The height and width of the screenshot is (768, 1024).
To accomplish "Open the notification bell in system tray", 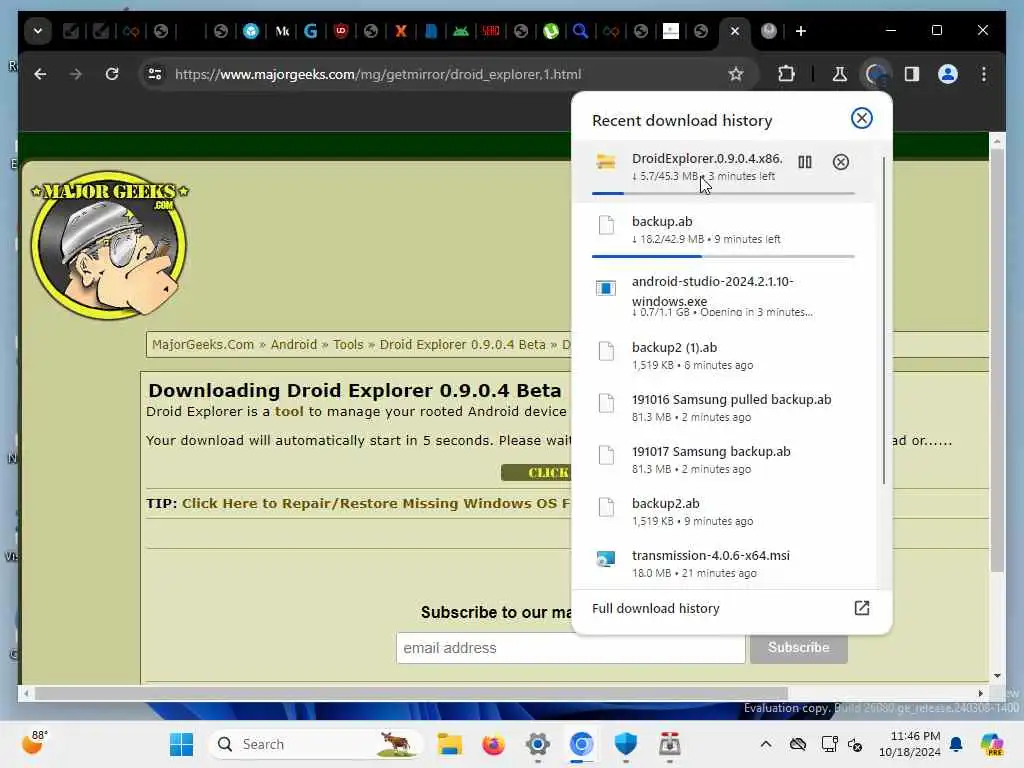I will pyautogui.click(x=956, y=744).
